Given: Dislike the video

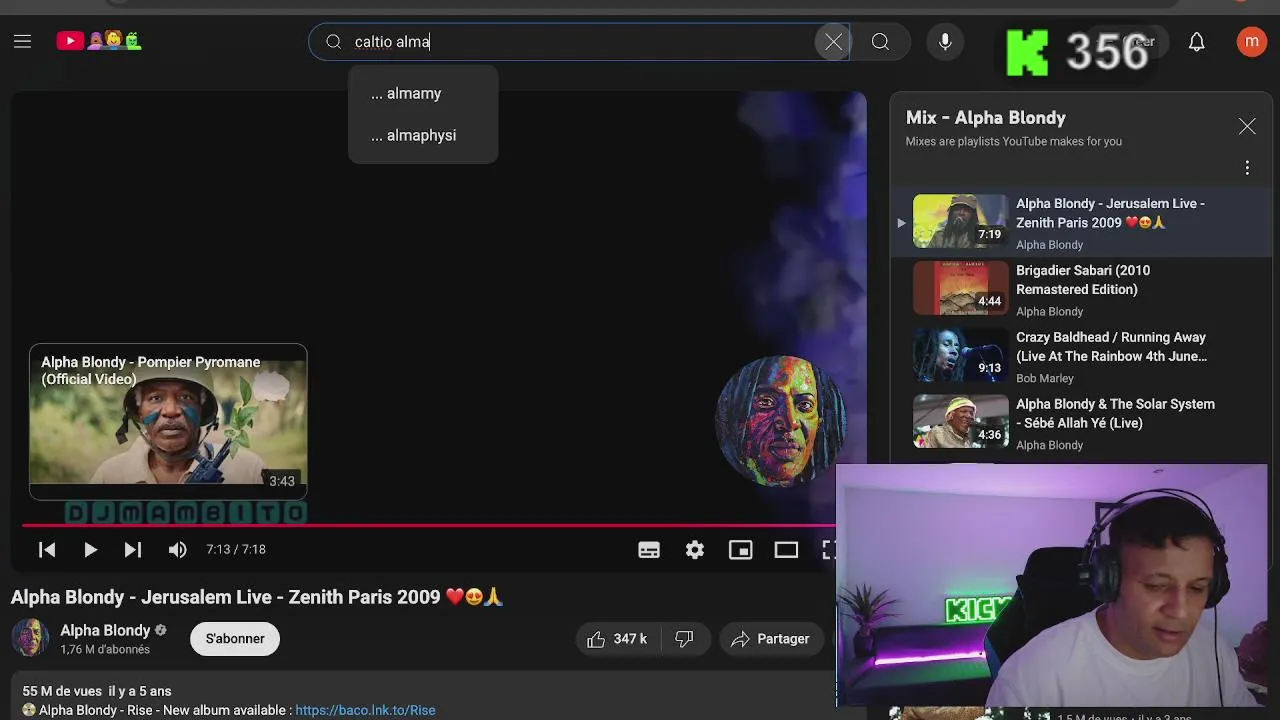Looking at the screenshot, I should [x=684, y=639].
